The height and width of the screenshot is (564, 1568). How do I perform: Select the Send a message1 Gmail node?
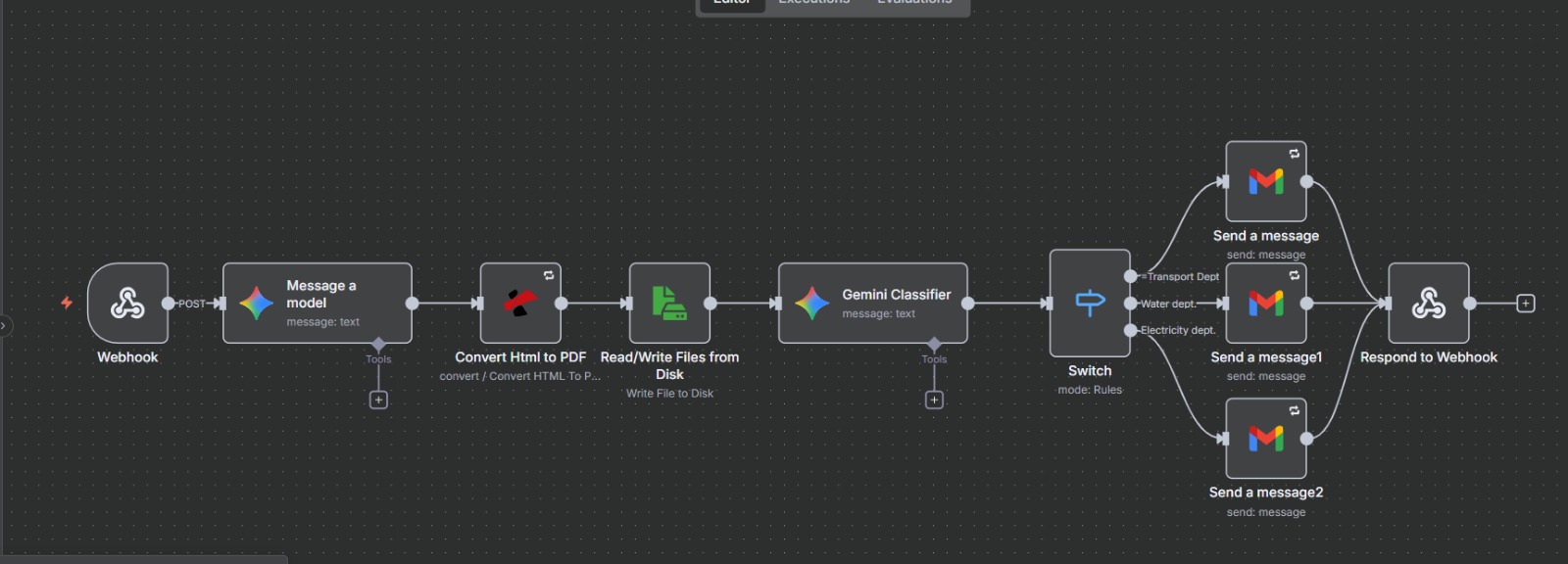coord(1266,303)
